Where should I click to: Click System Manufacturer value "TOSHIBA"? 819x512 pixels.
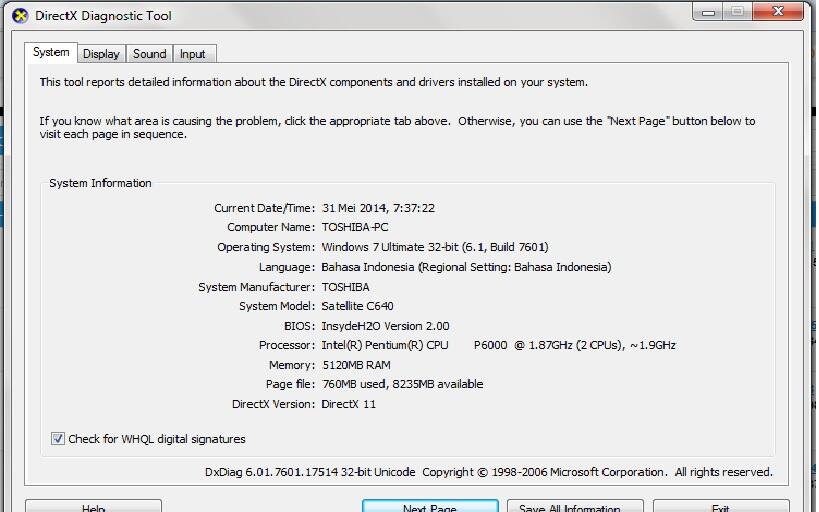click(346, 287)
